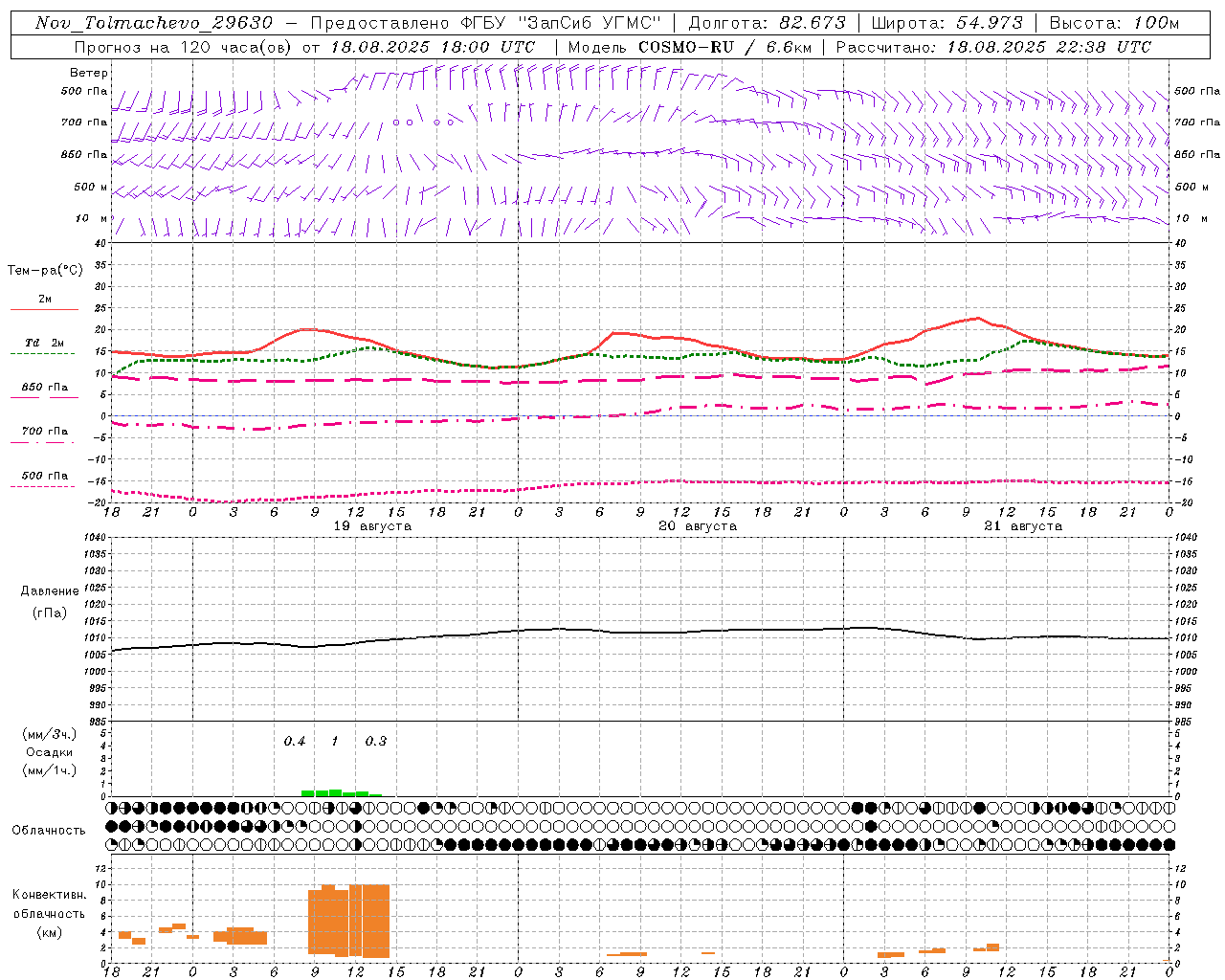Click the Давление pressure panel label
Viewport: 1225px width, 980px height.
coord(50,591)
